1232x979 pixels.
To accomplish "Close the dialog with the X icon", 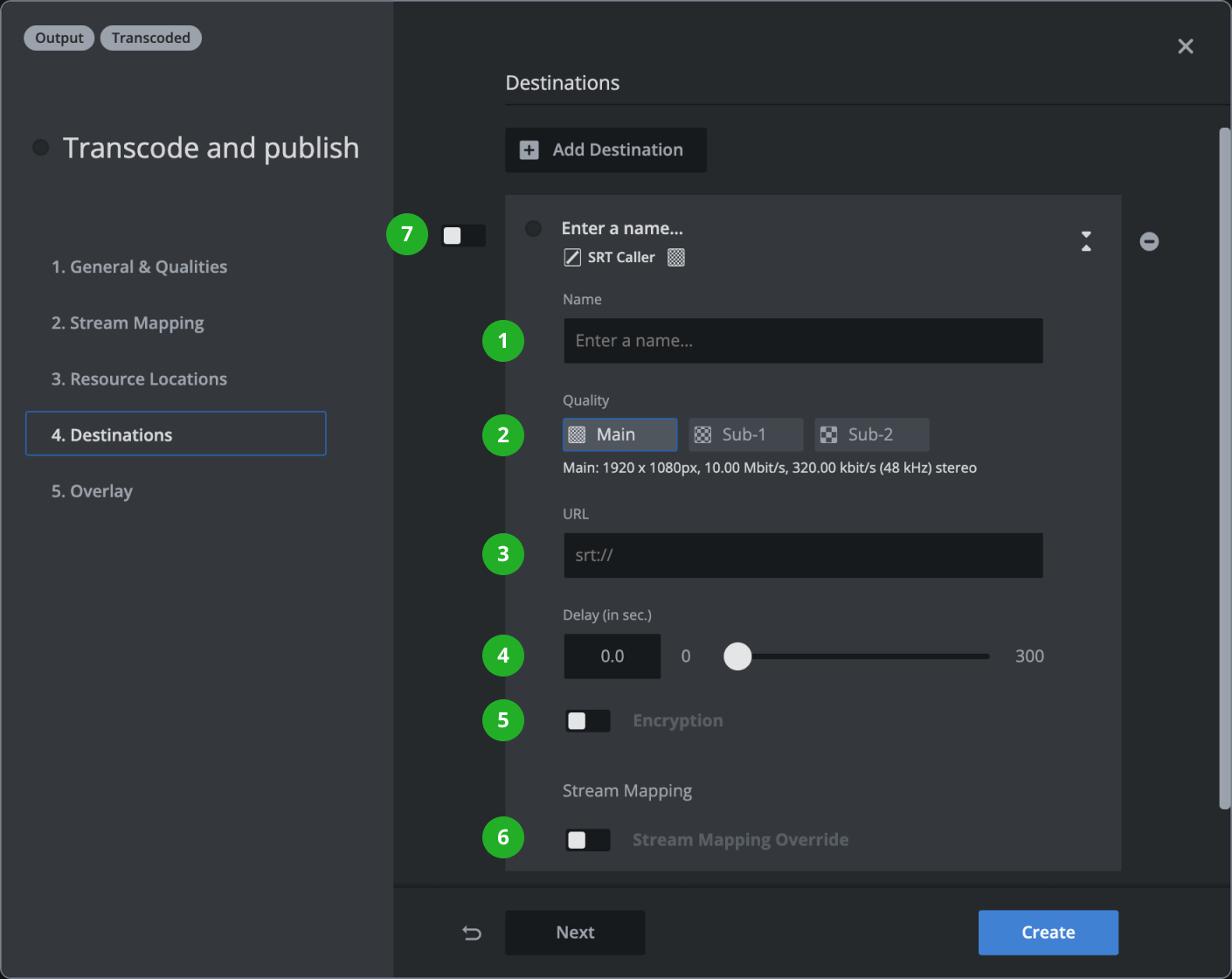I will click(x=1185, y=46).
